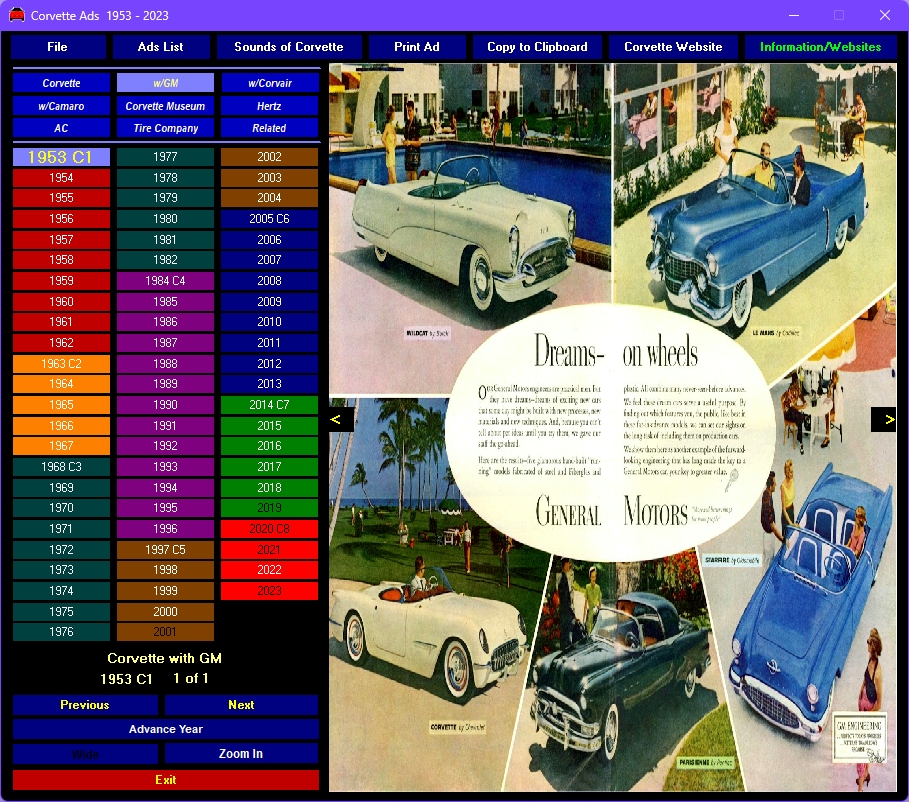Choose year 1963 C2
Screen dimensions: 909x802
pos(61,364)
